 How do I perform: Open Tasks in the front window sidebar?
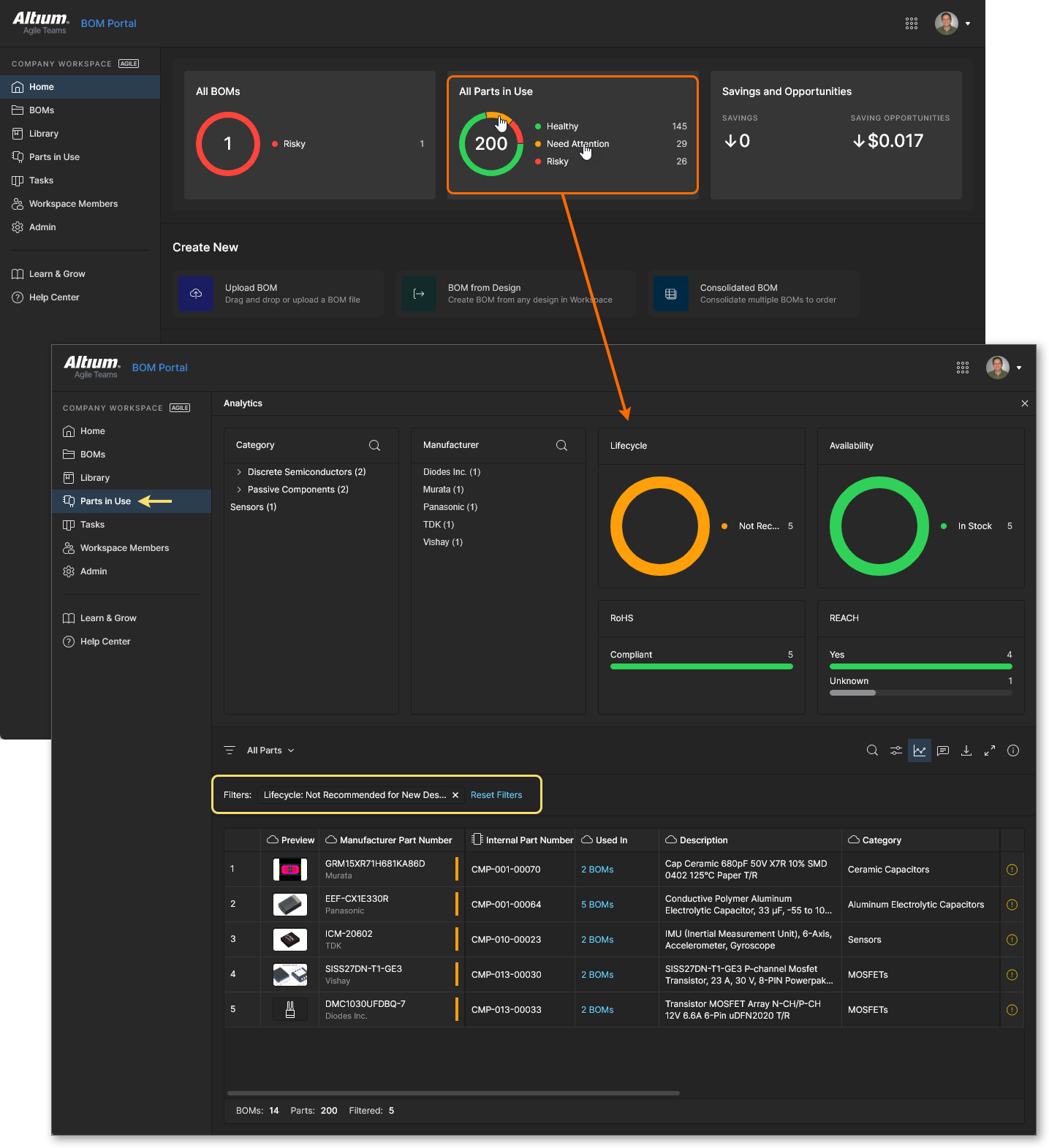point(132,525)
